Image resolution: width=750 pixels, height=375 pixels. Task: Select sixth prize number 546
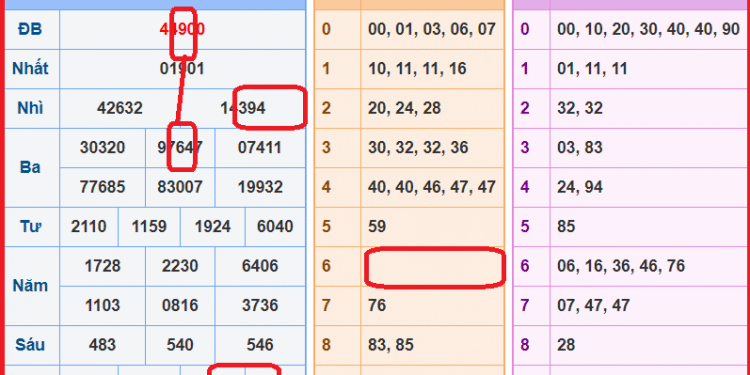(x=260, y=345)
